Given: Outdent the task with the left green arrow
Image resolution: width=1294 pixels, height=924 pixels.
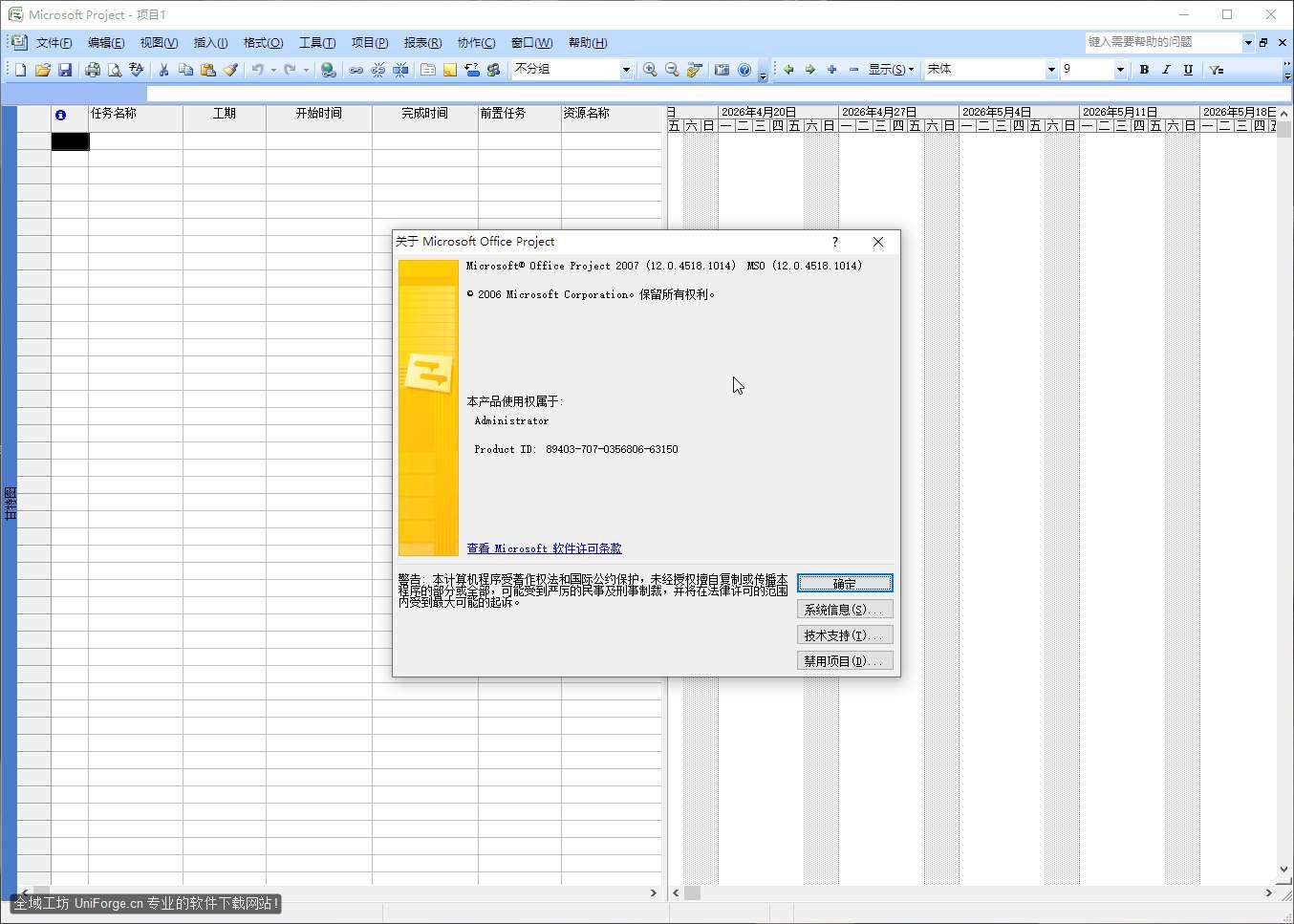Looking at the screenshot, I should (788, 70).
